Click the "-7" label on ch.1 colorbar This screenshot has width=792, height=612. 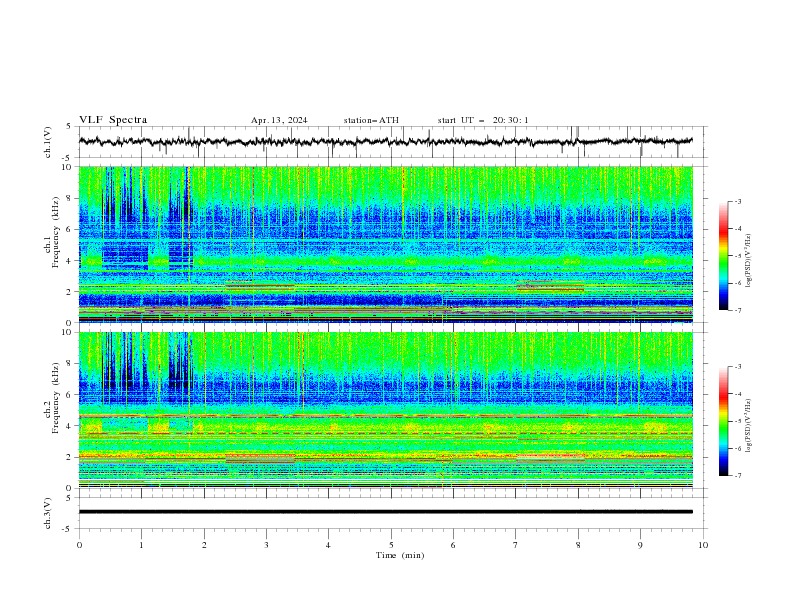pos(738,310)
